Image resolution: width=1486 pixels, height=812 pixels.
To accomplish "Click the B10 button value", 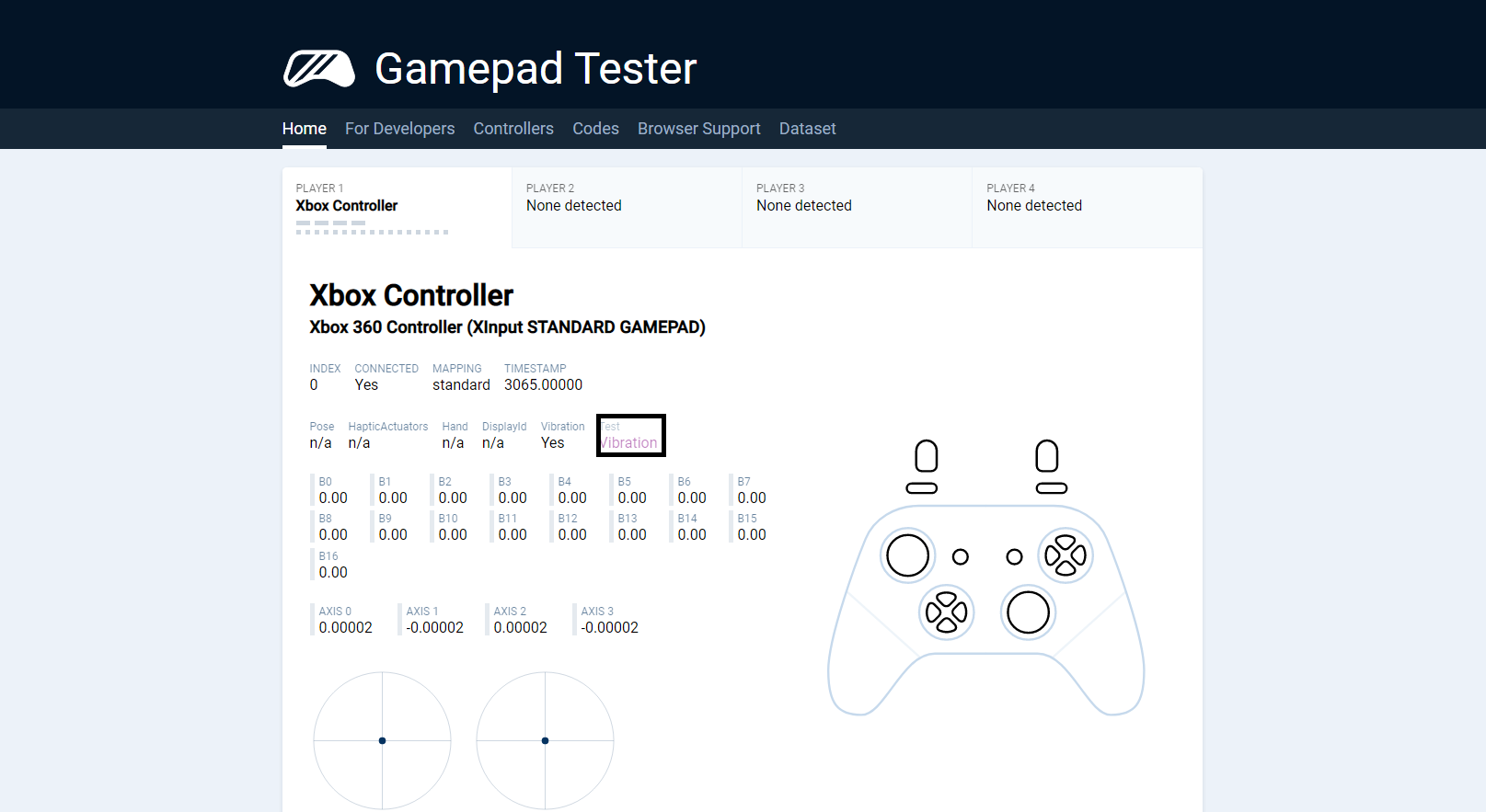I will pos(453,535).
